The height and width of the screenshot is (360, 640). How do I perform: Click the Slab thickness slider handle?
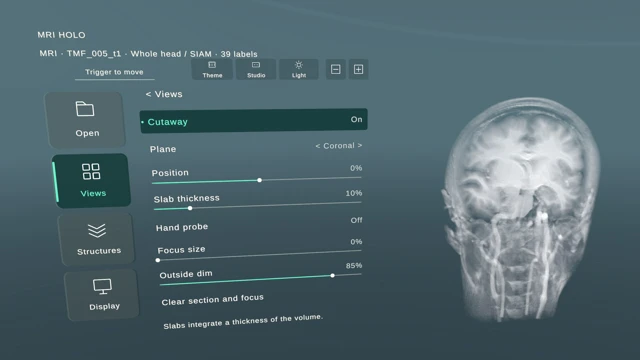(x=190, y=208)
